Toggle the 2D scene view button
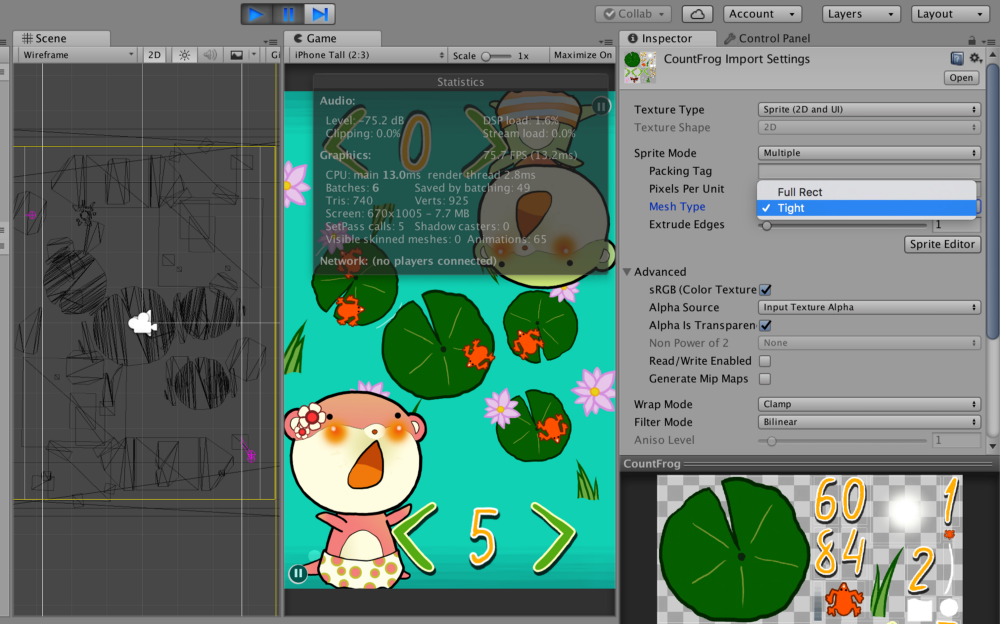This screenshot has height=624, width=1000. 154,55
